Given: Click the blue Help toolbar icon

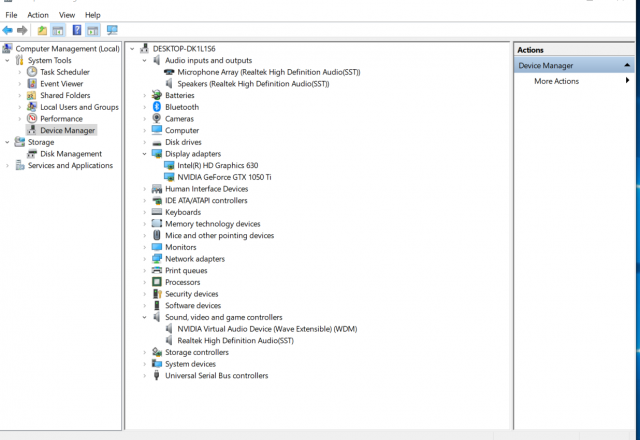Looking at the screenshot, I should click(x=76, y=30).
